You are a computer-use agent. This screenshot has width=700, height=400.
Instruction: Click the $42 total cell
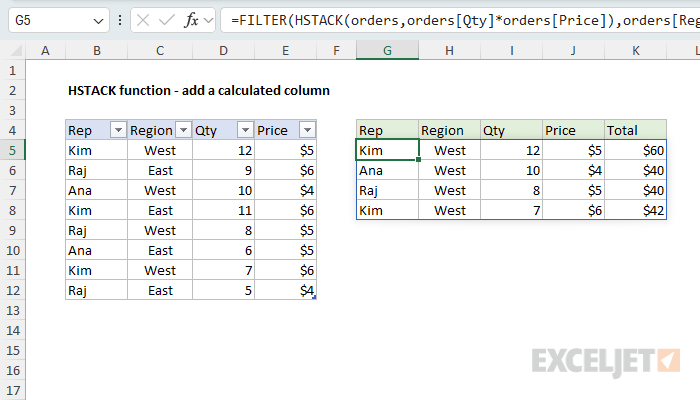pyautogui.click(x=635, y=210)
